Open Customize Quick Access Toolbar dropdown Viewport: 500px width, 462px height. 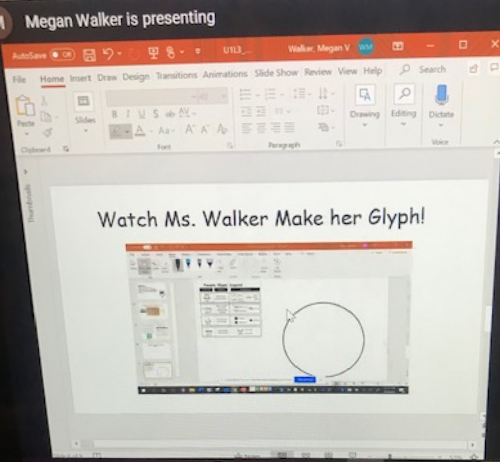[198, 51]
